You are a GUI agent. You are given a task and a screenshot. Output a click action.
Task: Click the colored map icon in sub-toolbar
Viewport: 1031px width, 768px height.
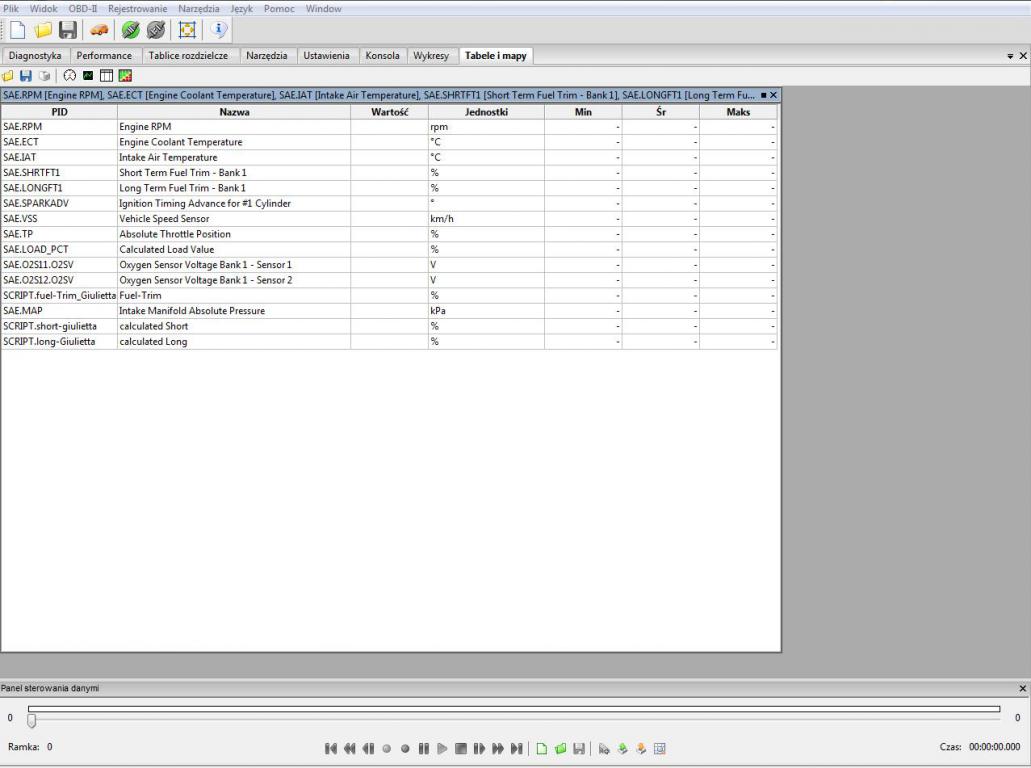(x=125, y=76)
